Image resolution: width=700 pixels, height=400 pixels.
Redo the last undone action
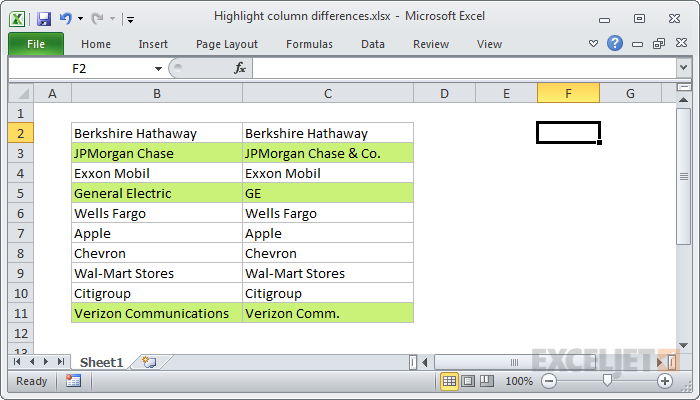pos(97,18)
